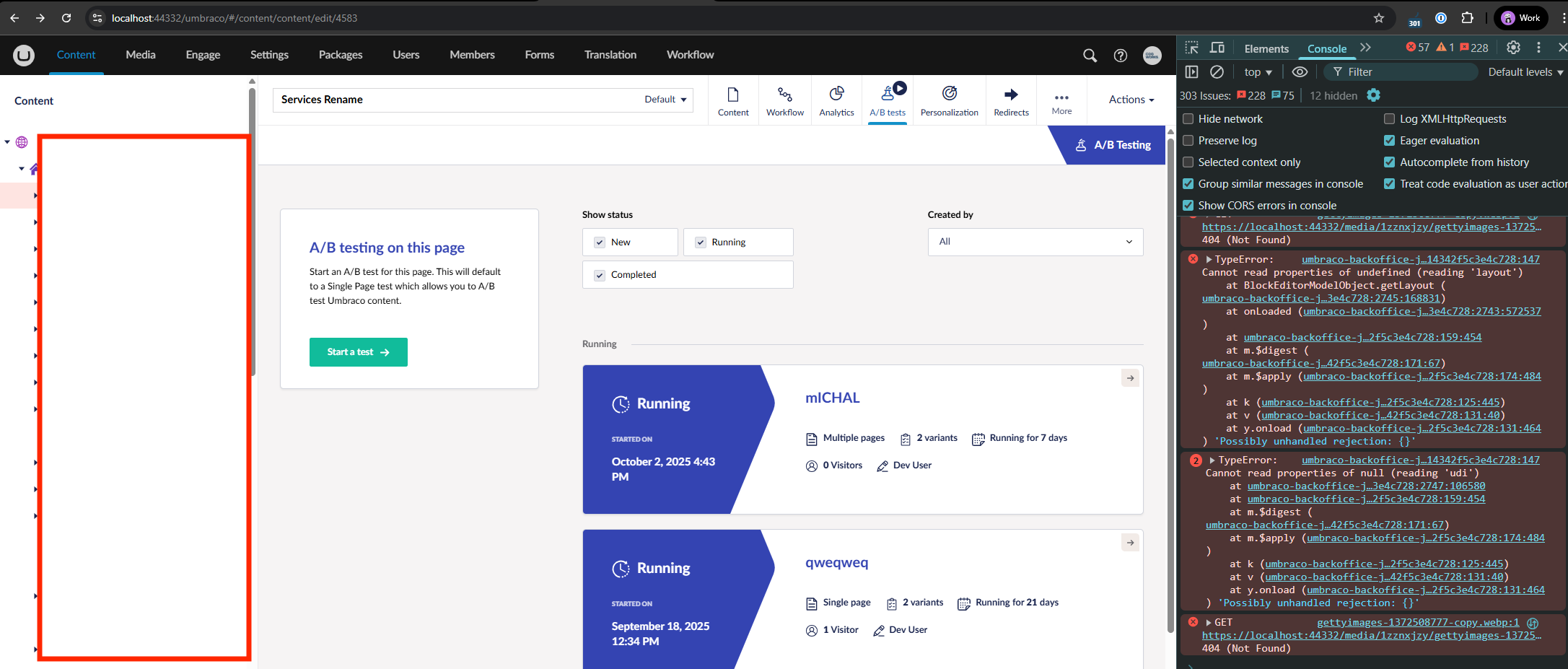This screenshot has height=669, width=1568.
Task: Click the clear console icon in DevTools
Action: coord(1217,72)
